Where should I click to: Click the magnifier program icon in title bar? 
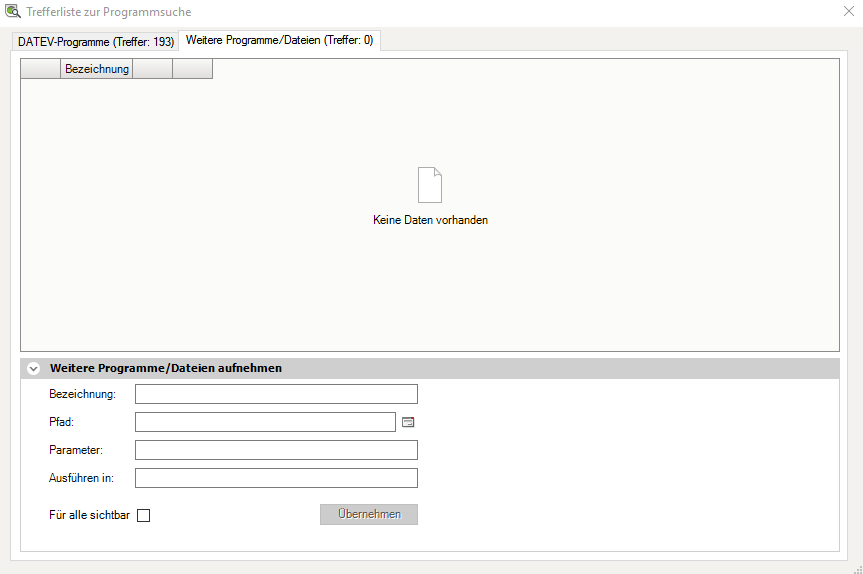pyautogui.click(x=13, y=12)
